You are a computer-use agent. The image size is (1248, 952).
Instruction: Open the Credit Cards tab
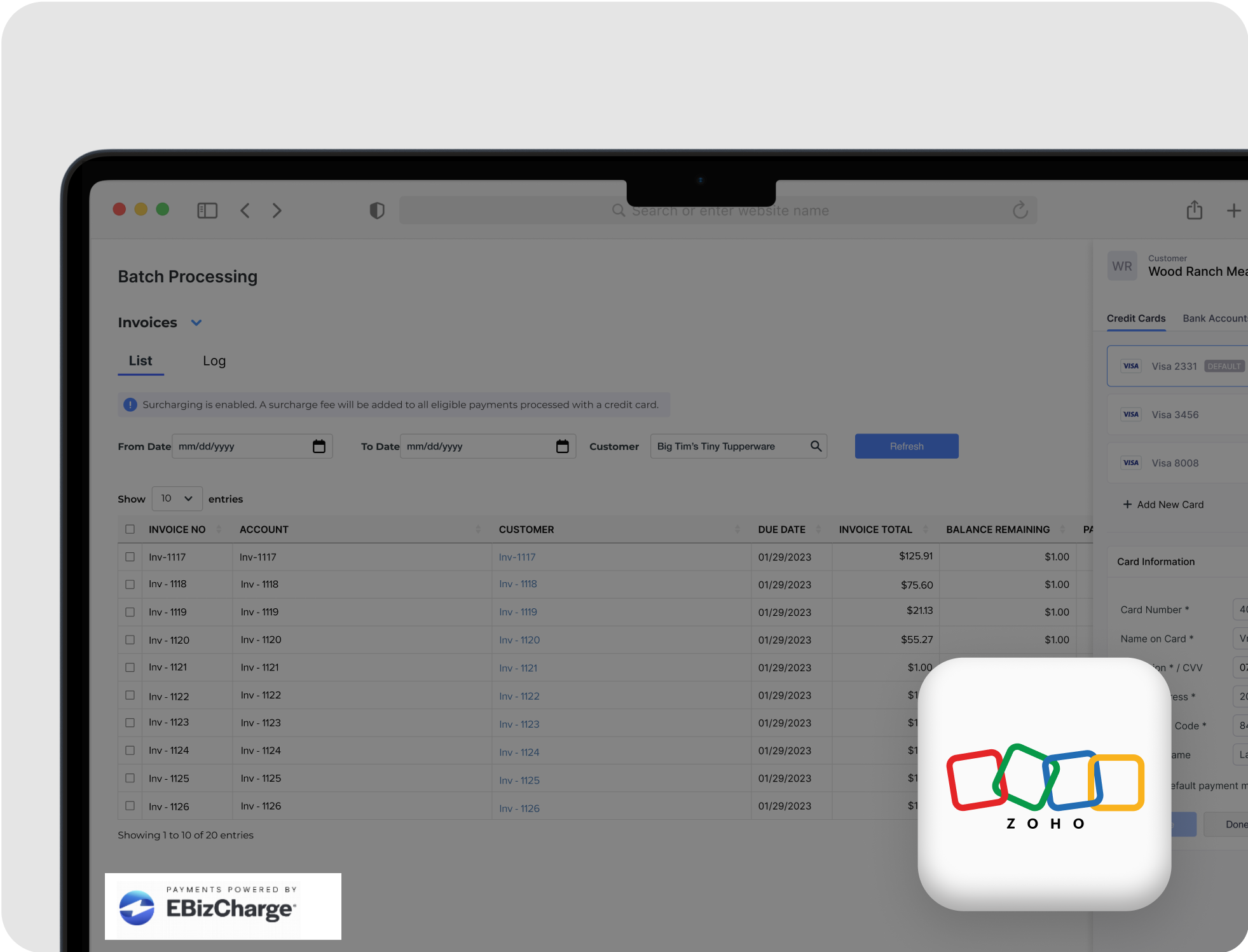(x=1136, y=318)
